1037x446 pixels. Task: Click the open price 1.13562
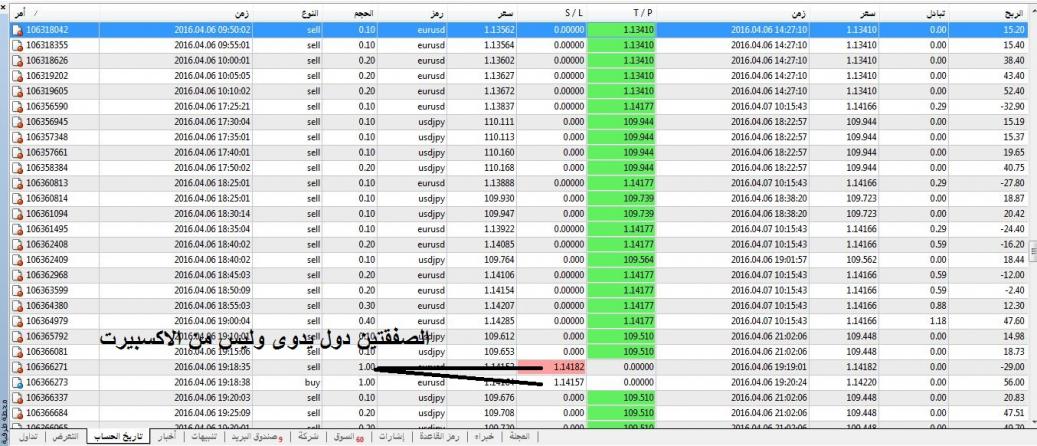499,30
